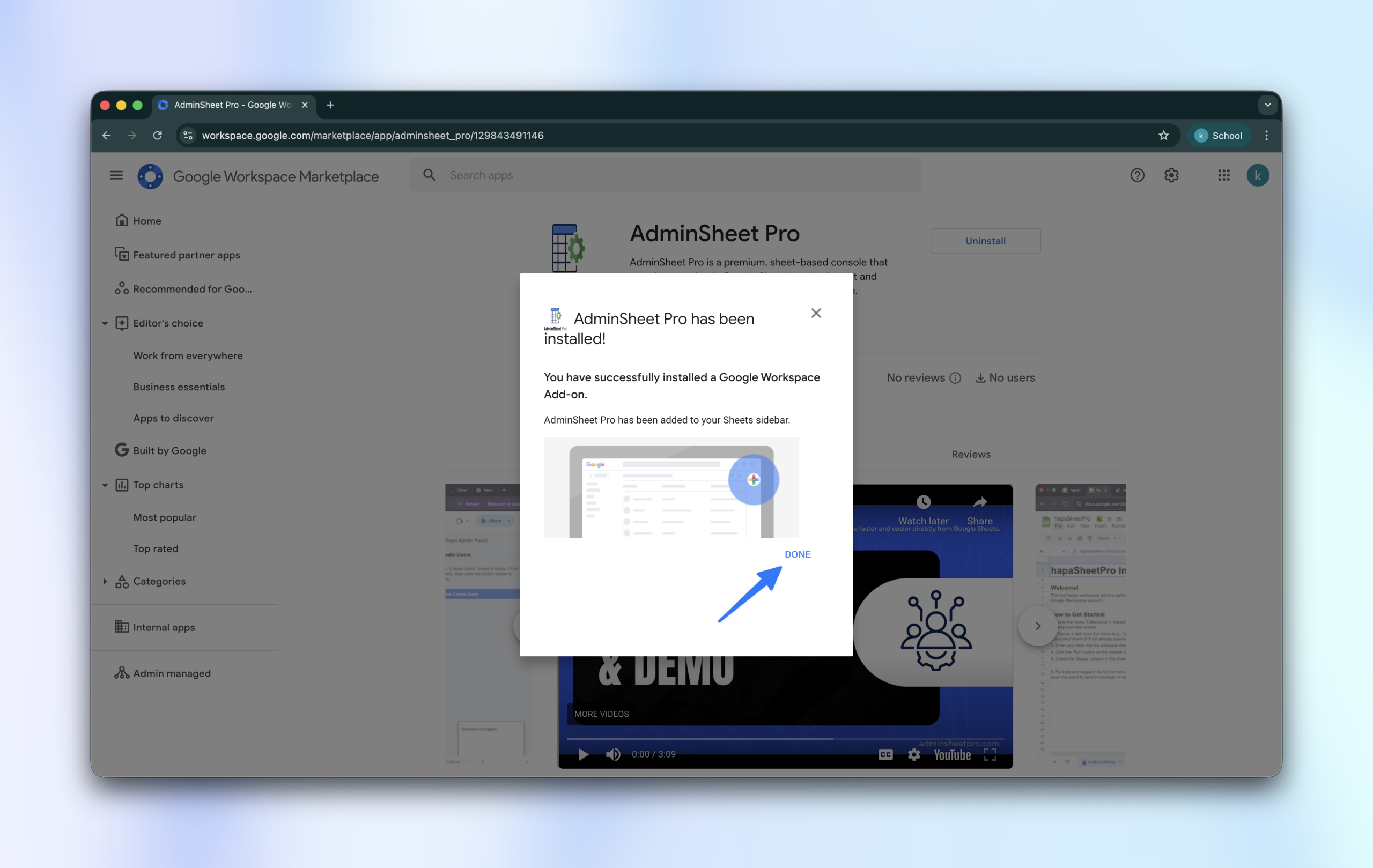Collapse the Top charts section
This screenshot has width=1373, height=868.
click(x=105, y=485)
